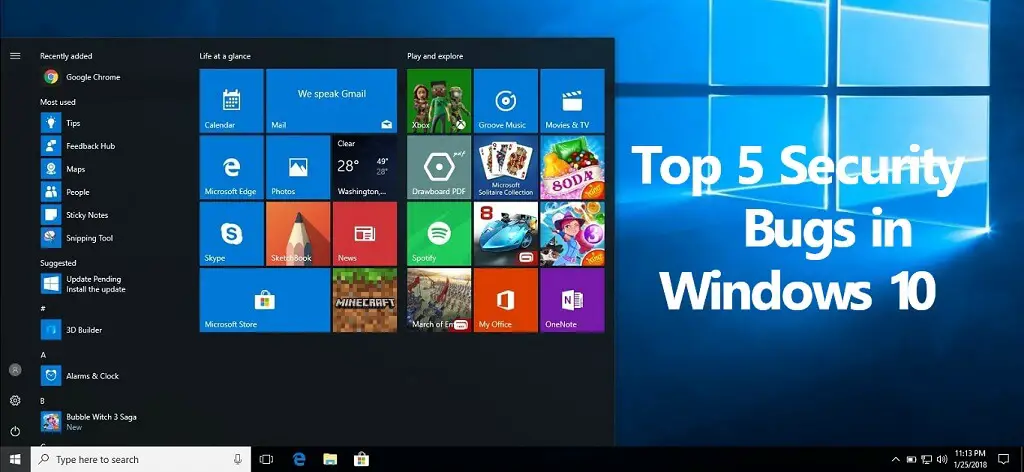1024x472 pixels.
Task: Launch the Asphalt 8 racing tile
Action: [505, 234]
